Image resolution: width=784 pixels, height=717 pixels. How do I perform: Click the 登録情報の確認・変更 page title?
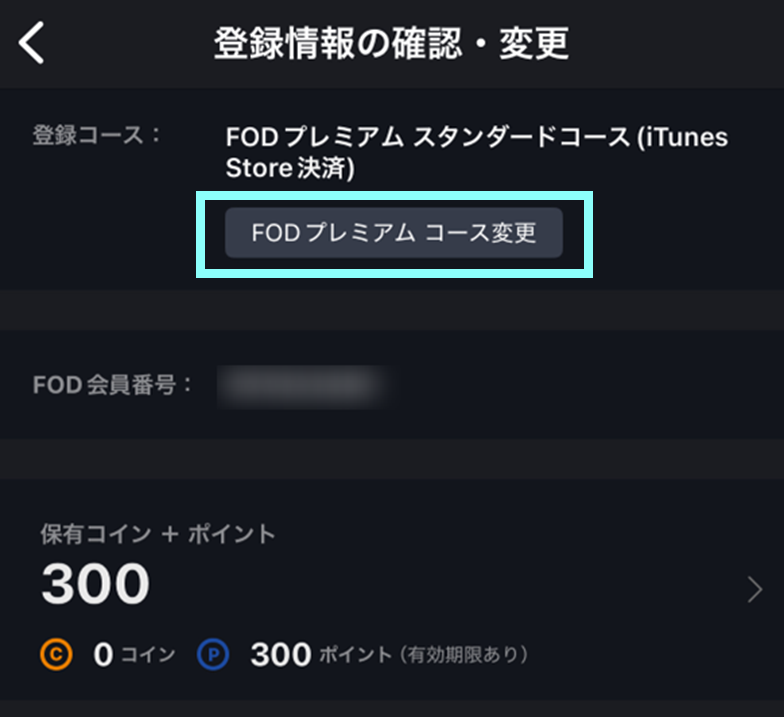pyautogui.click(x=391, y=44)
